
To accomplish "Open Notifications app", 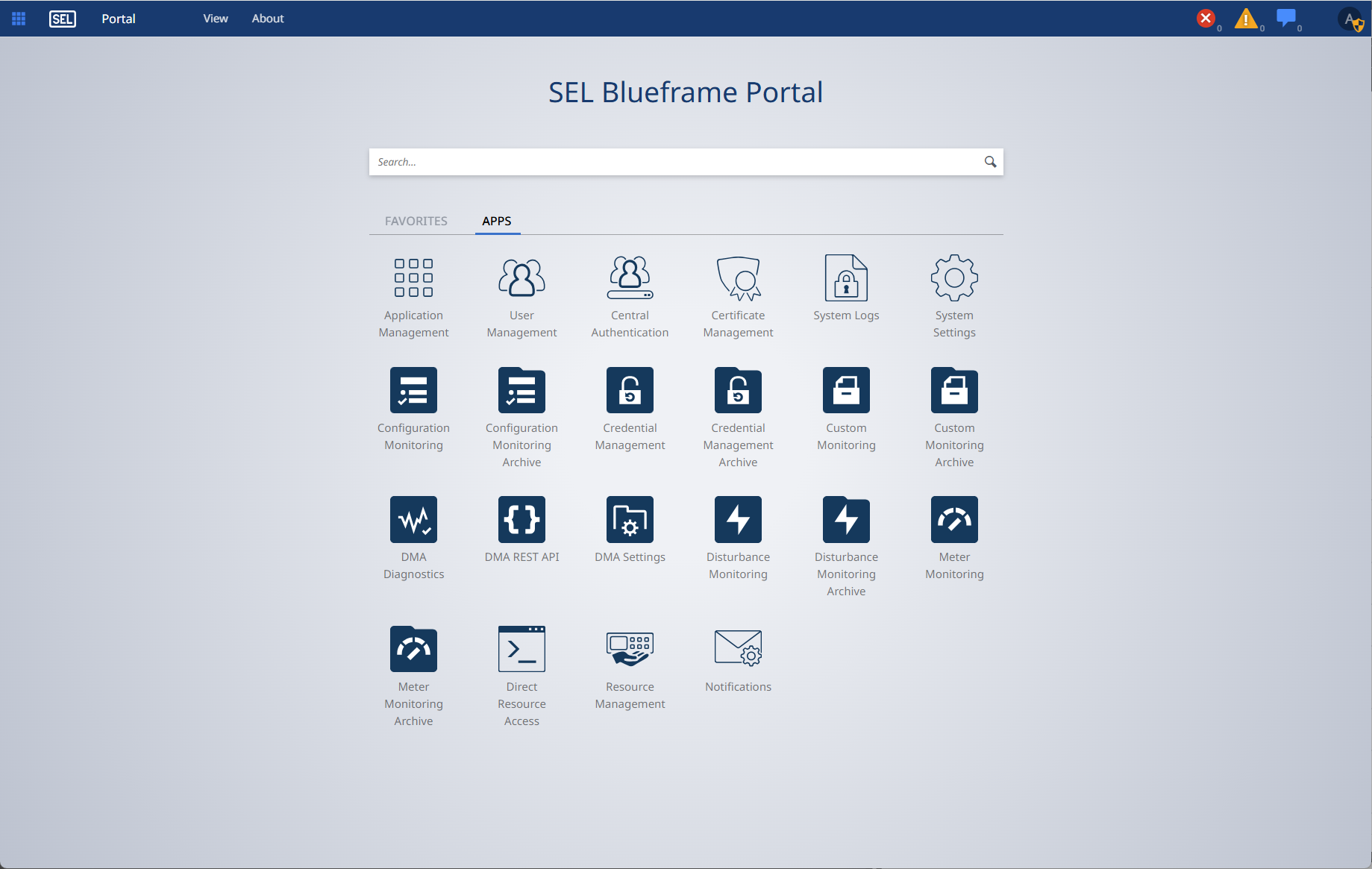I will [x=738, y=649].
